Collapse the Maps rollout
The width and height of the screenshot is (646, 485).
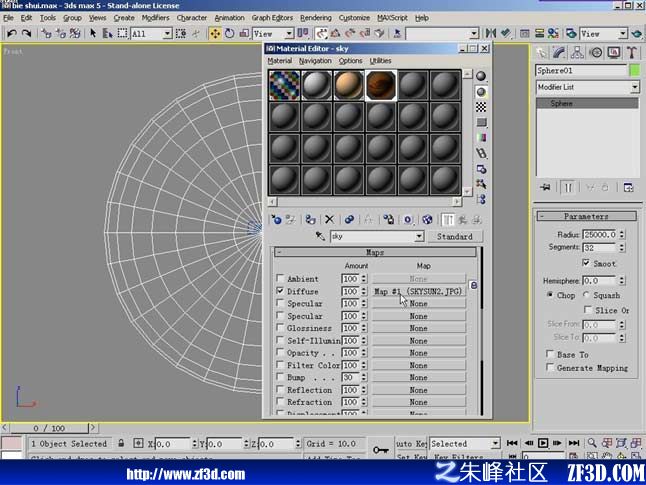(x=375, y=252)
